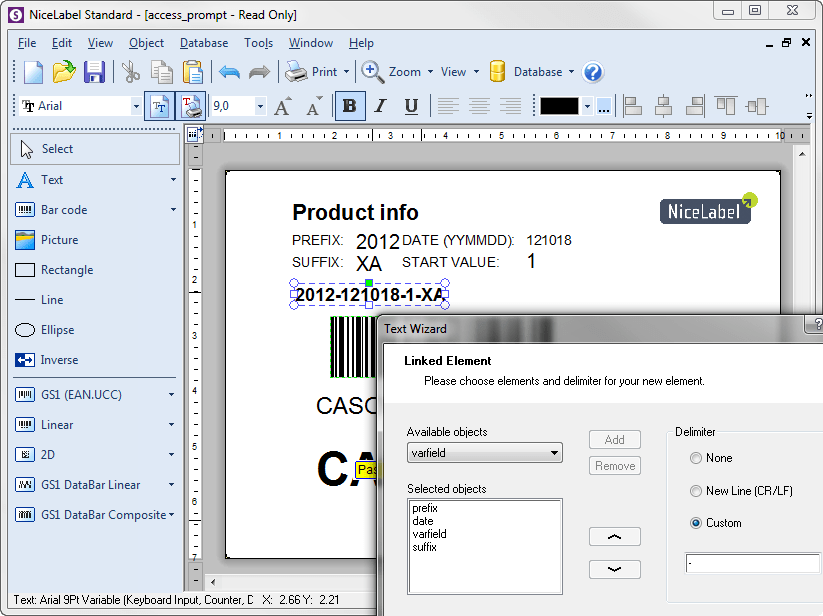This screenshot has width=823, height=616.
Task: Select the Picture tool
Action: coord(59,240)
